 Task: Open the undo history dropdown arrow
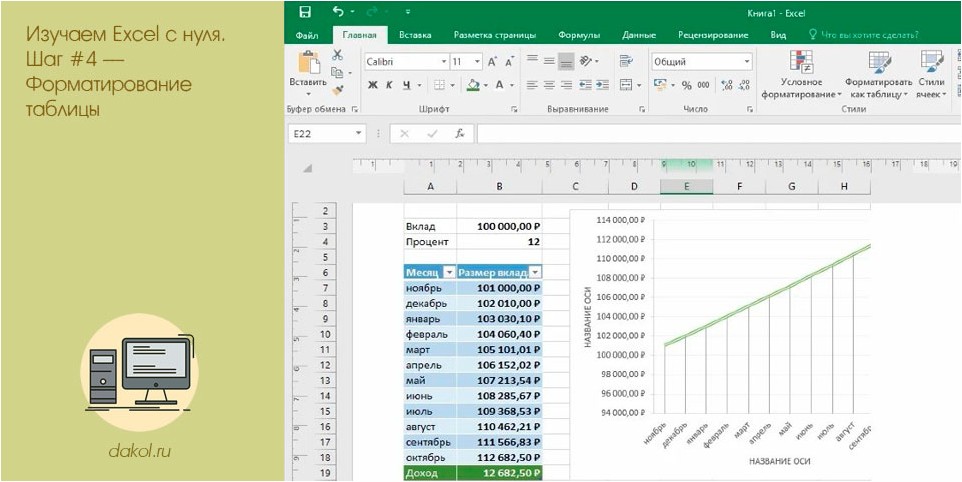click(x=352, y=12)
